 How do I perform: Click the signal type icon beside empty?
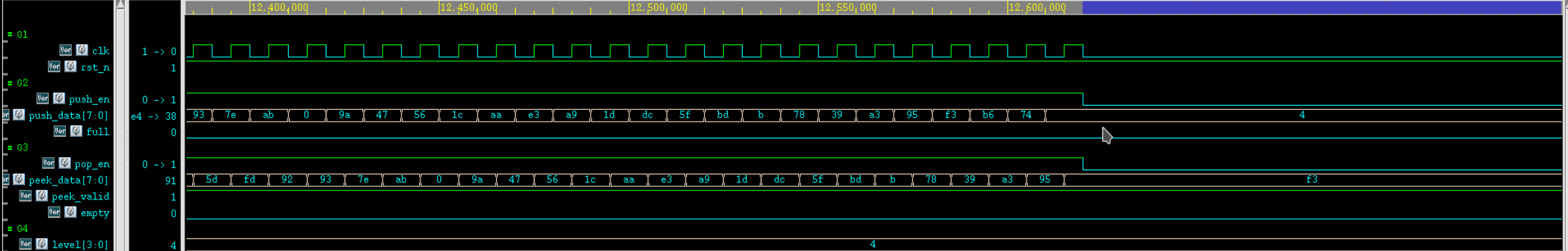tap(71, 212)
